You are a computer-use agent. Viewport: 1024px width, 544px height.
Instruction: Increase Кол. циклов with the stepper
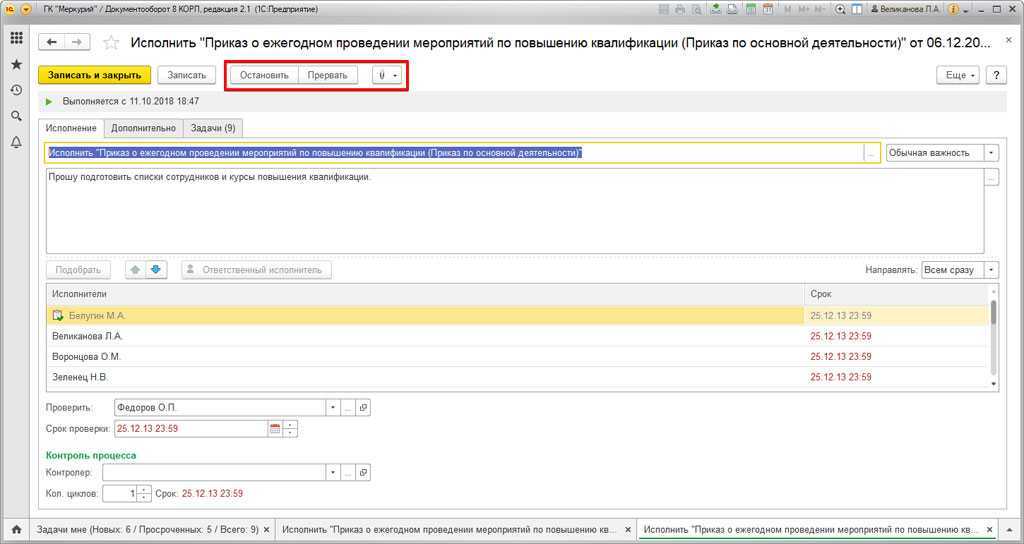(x=144, y=489)
